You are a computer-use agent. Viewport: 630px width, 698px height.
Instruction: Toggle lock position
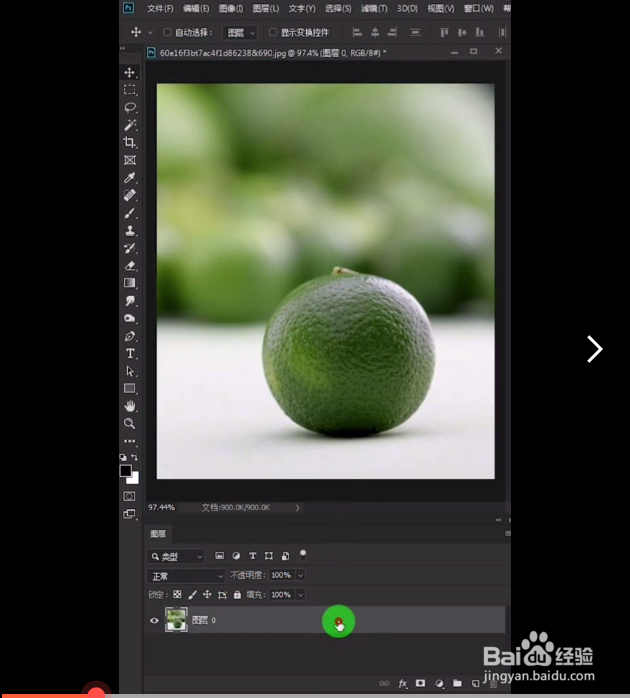point(207,594)
